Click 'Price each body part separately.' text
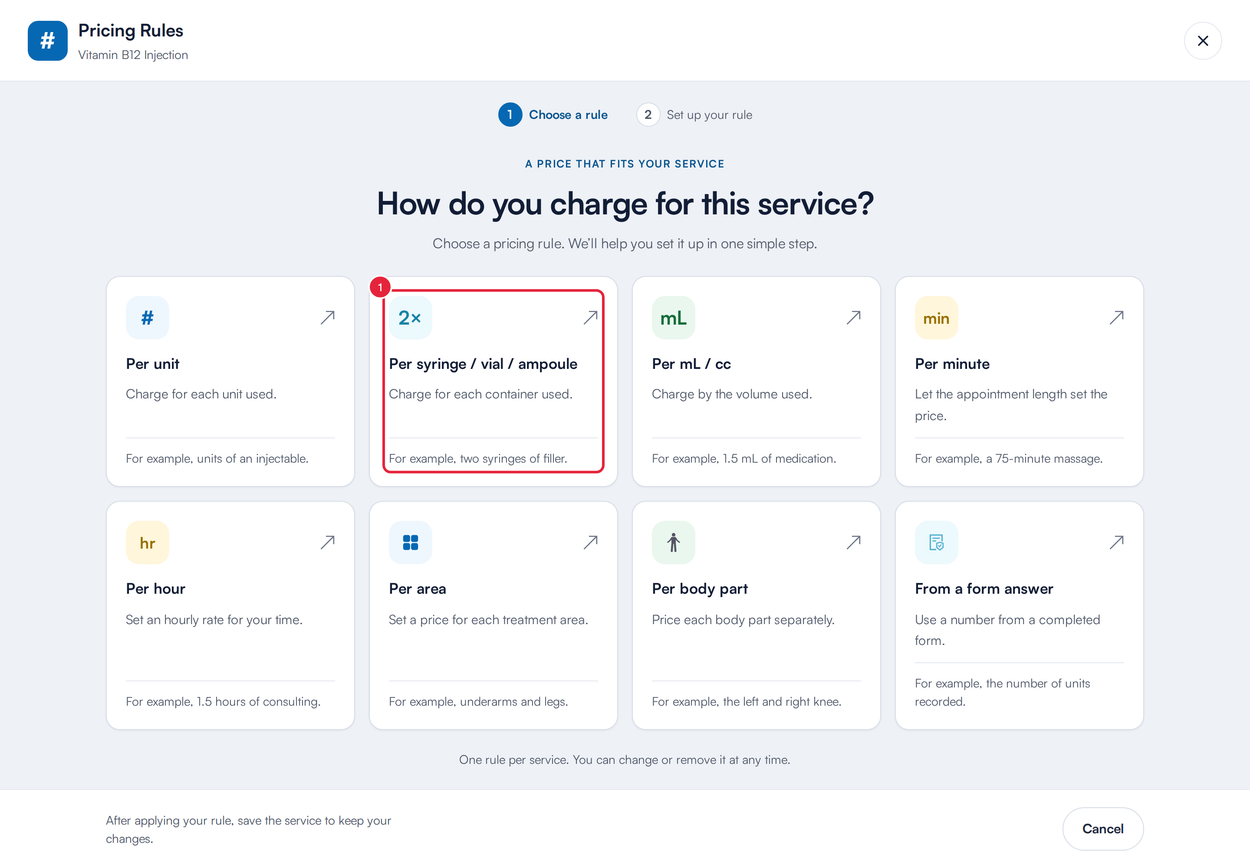Viewport: 1250px width, 868px height. click(743, 620)
